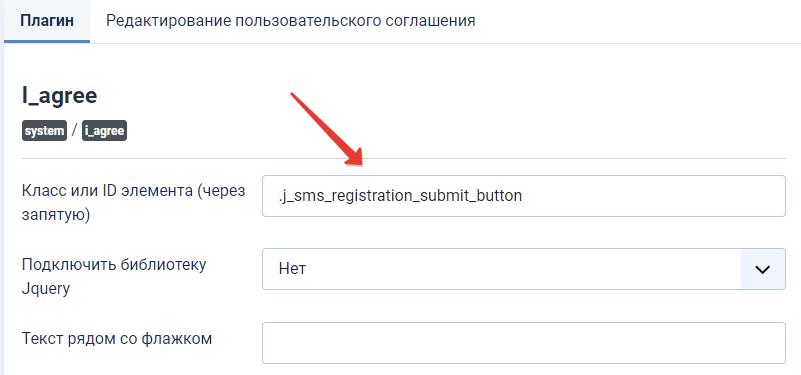
Task: Open Редактирование пользовательского соглашения tab
Action: point(291,21)
